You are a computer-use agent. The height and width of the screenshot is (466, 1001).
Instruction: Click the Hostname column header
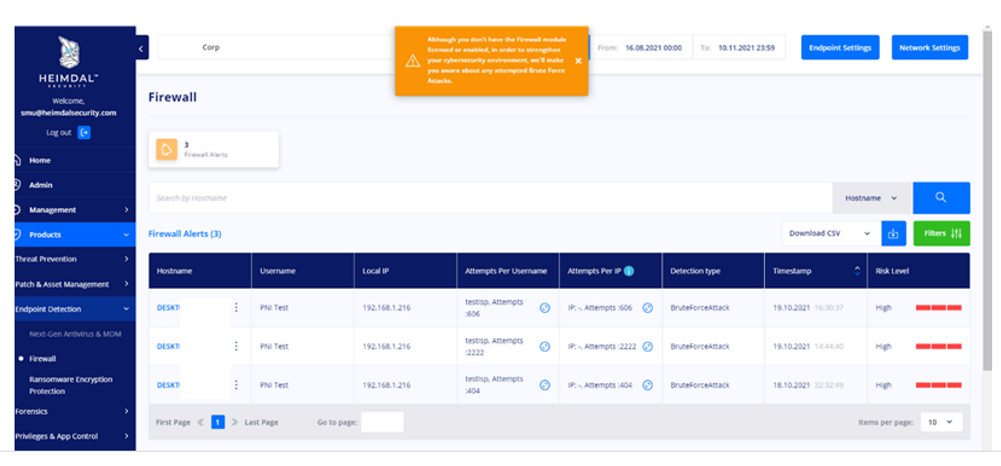tap(200, 271)
